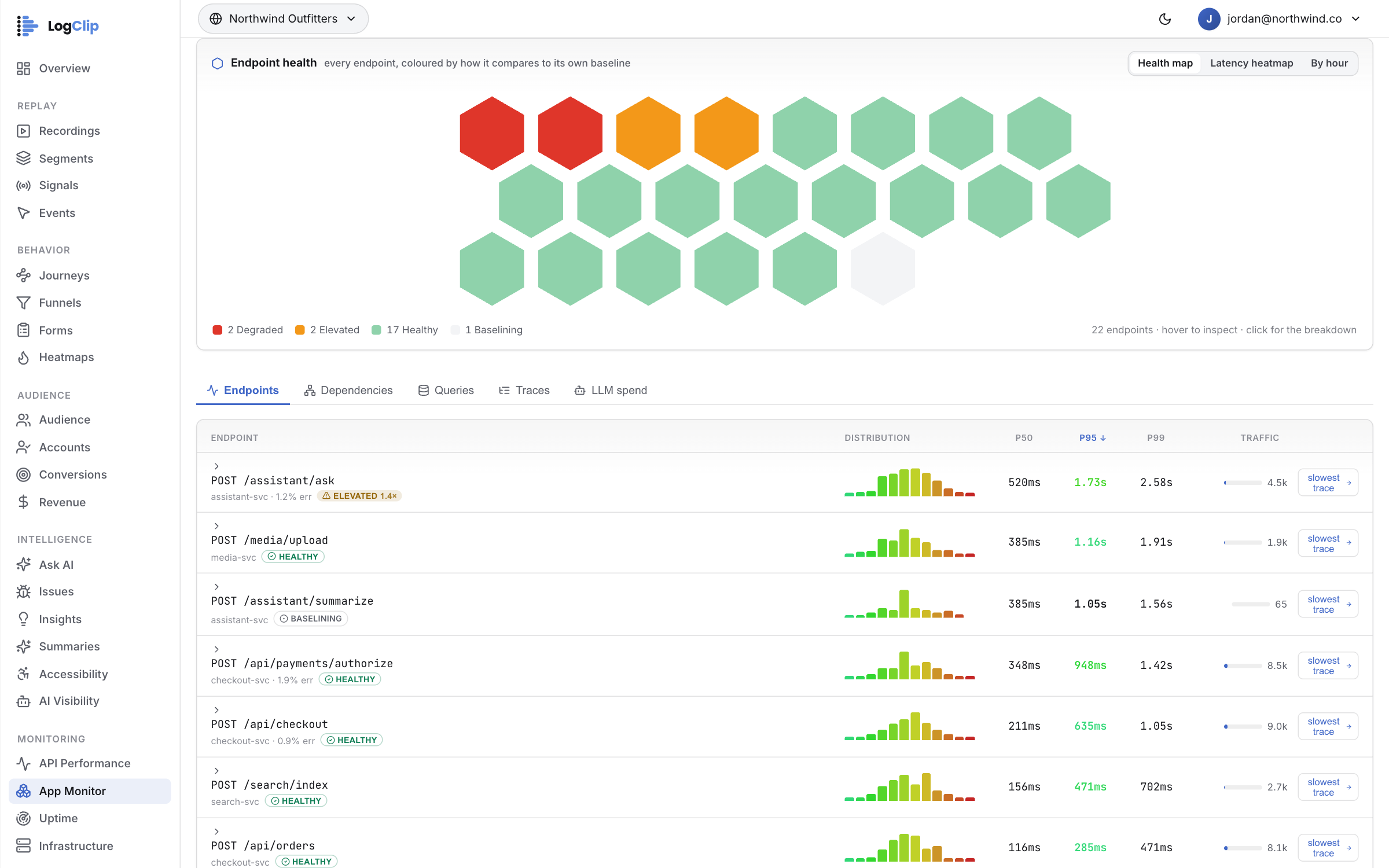Select the Health map view
The width and height of the screenshot is (1389, 868).
pos(1165,63)
